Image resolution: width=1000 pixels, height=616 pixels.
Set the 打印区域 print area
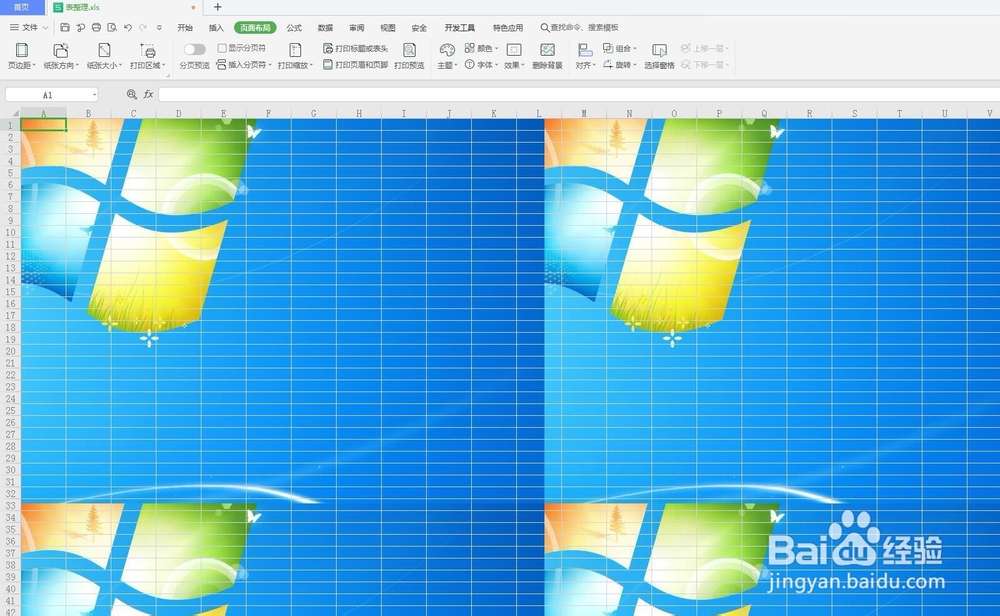[x=147, y=55]
